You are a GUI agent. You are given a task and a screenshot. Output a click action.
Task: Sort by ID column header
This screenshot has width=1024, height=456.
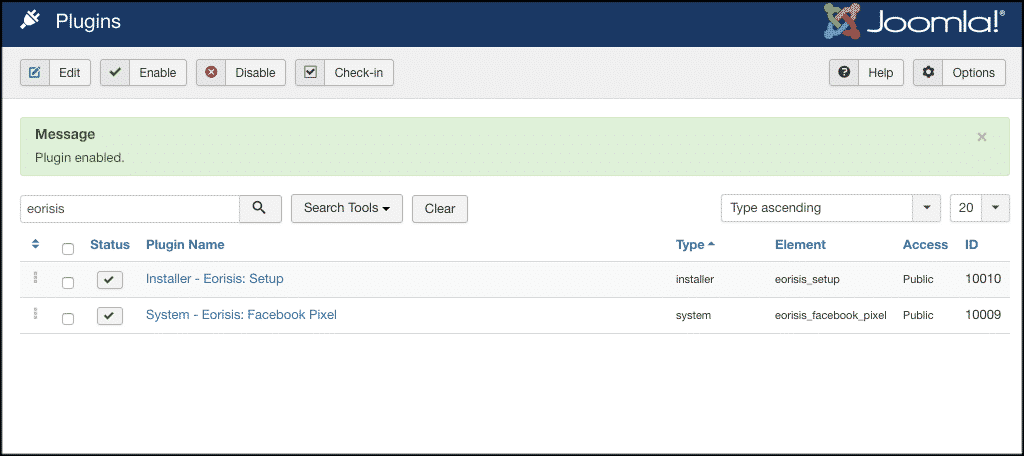coord(972,245)
